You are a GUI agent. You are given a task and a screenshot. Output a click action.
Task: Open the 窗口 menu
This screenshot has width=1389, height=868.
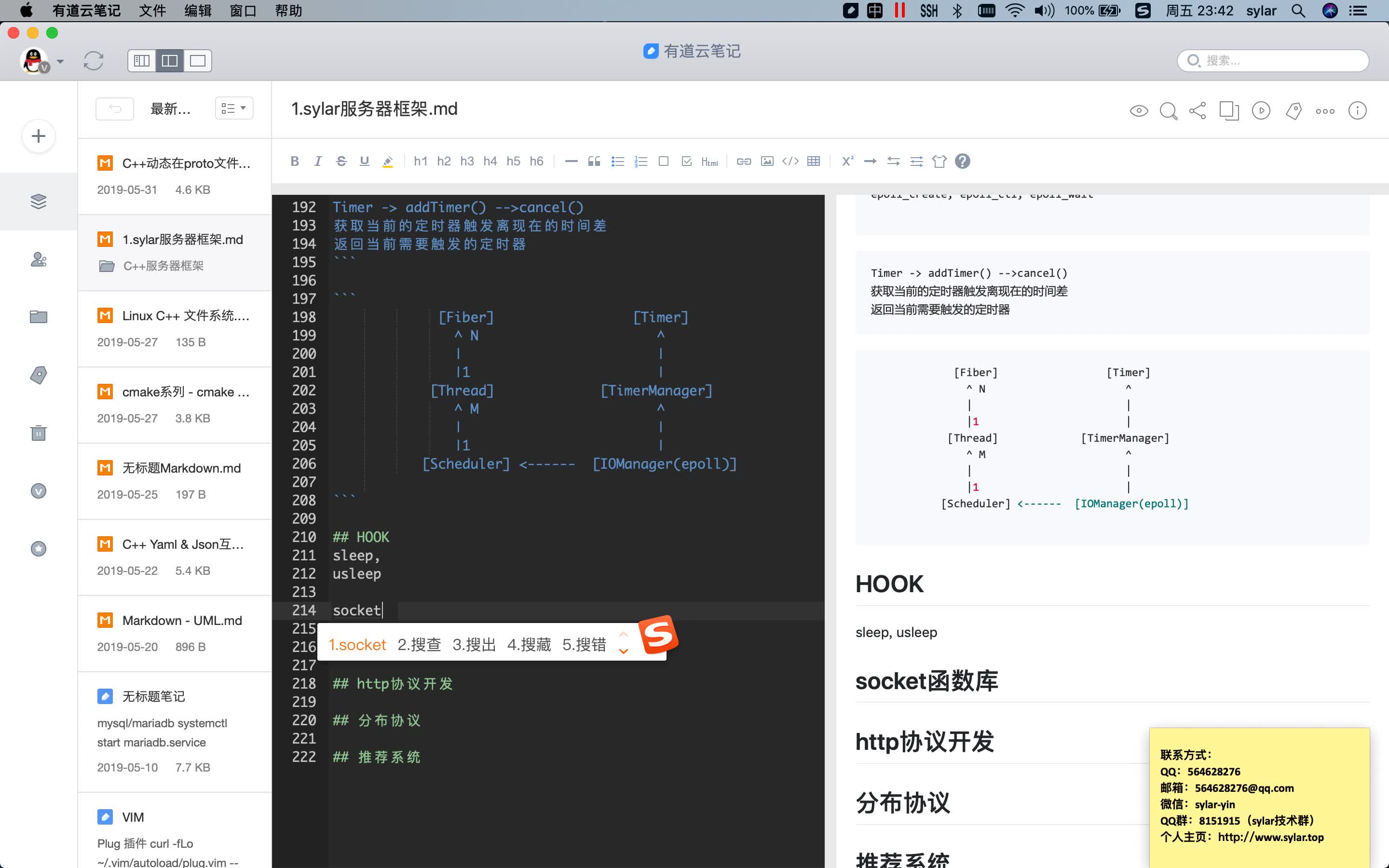[244, 10]
